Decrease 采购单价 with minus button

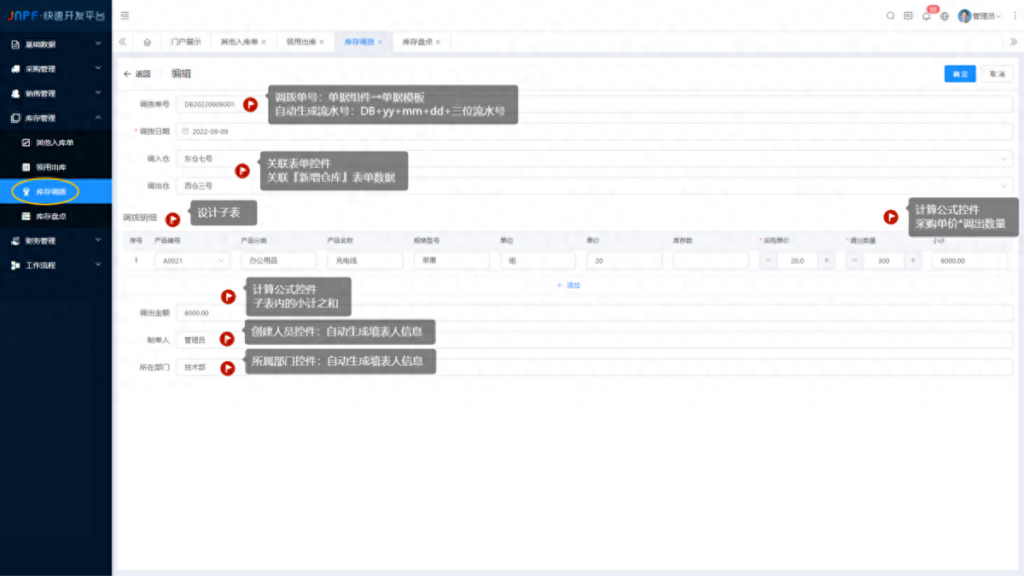[x=769, y=261]
